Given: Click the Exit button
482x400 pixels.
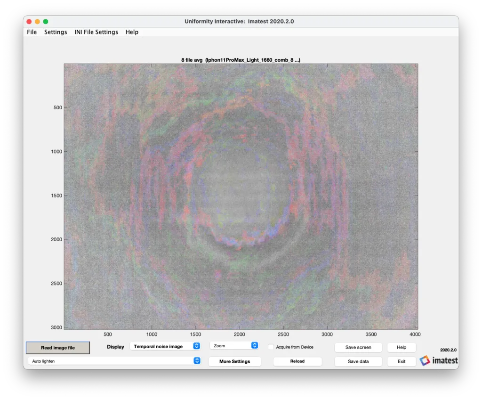Looking at the screenshot, I should [x=401, y=361].
